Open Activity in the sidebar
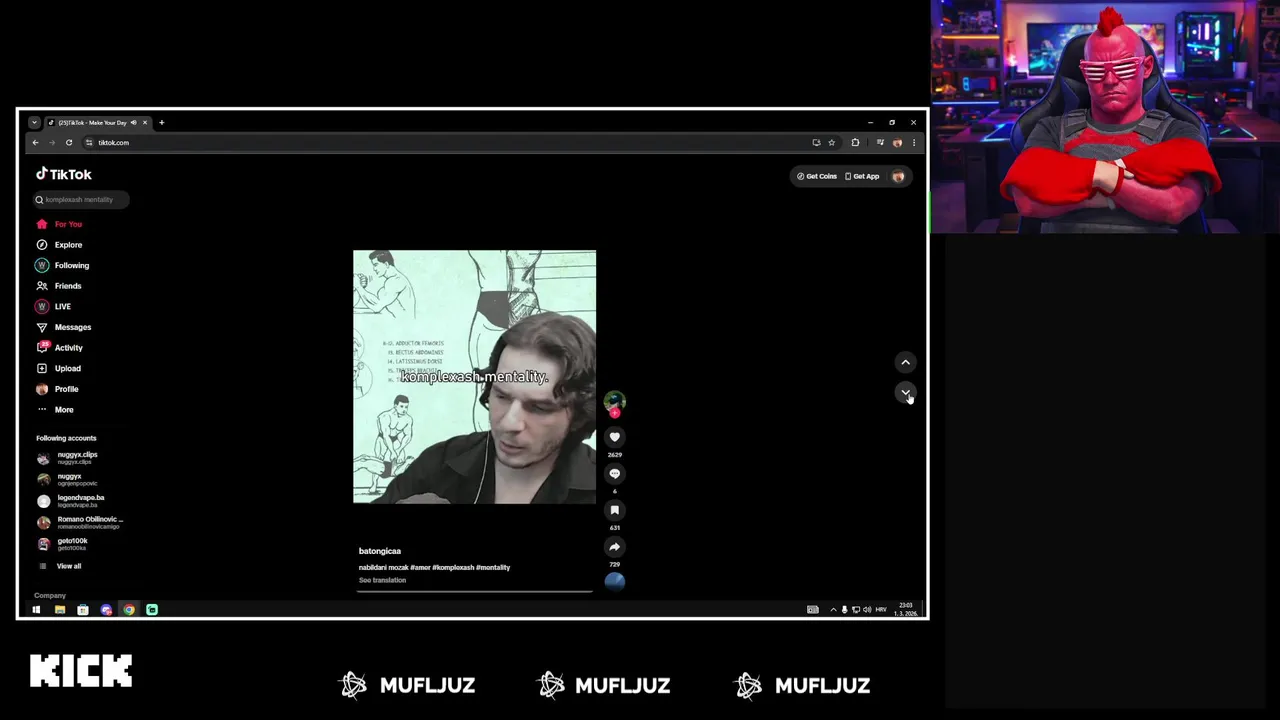The height and width of the screenshot is (720, 1280). (60, 348)
